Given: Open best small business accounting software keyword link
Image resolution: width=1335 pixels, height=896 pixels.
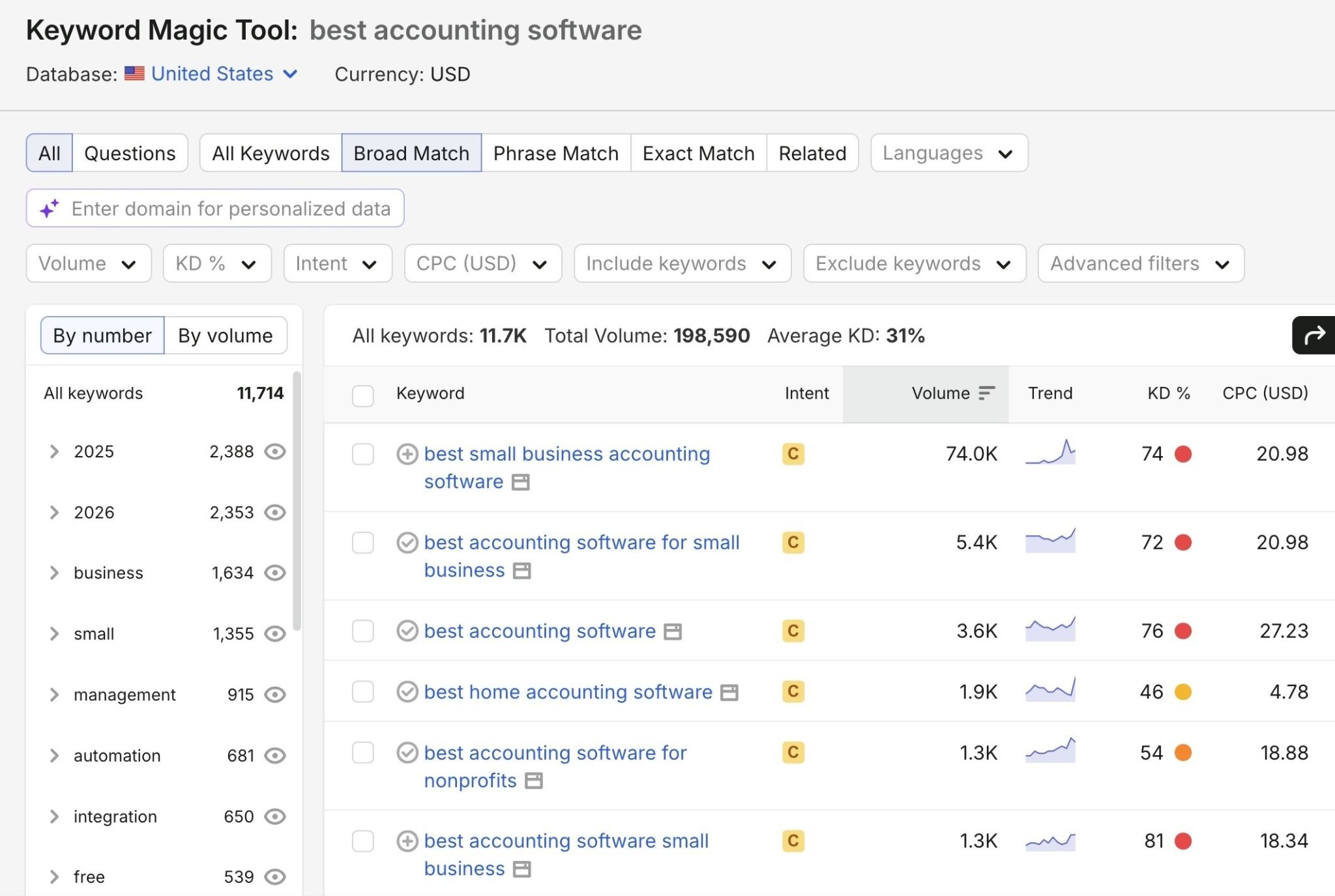Looking at the screenshot, I should (566, 468).
